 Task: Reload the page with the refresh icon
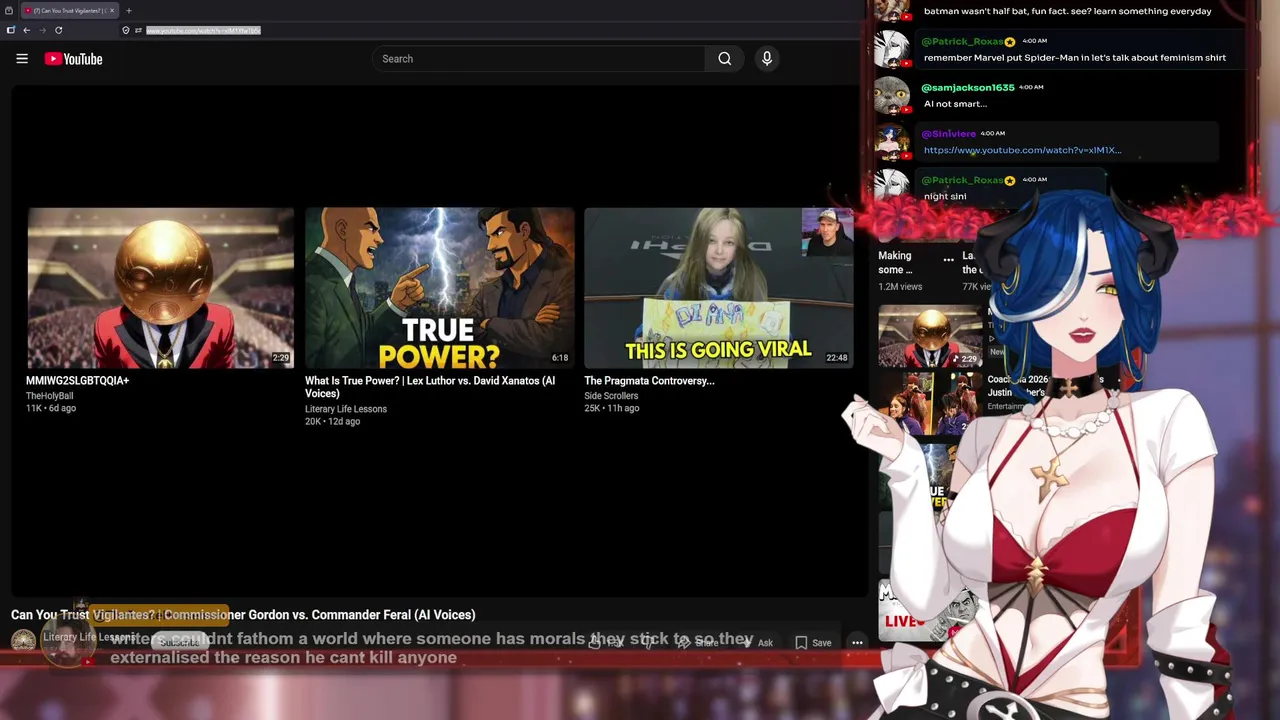point(58,30)
